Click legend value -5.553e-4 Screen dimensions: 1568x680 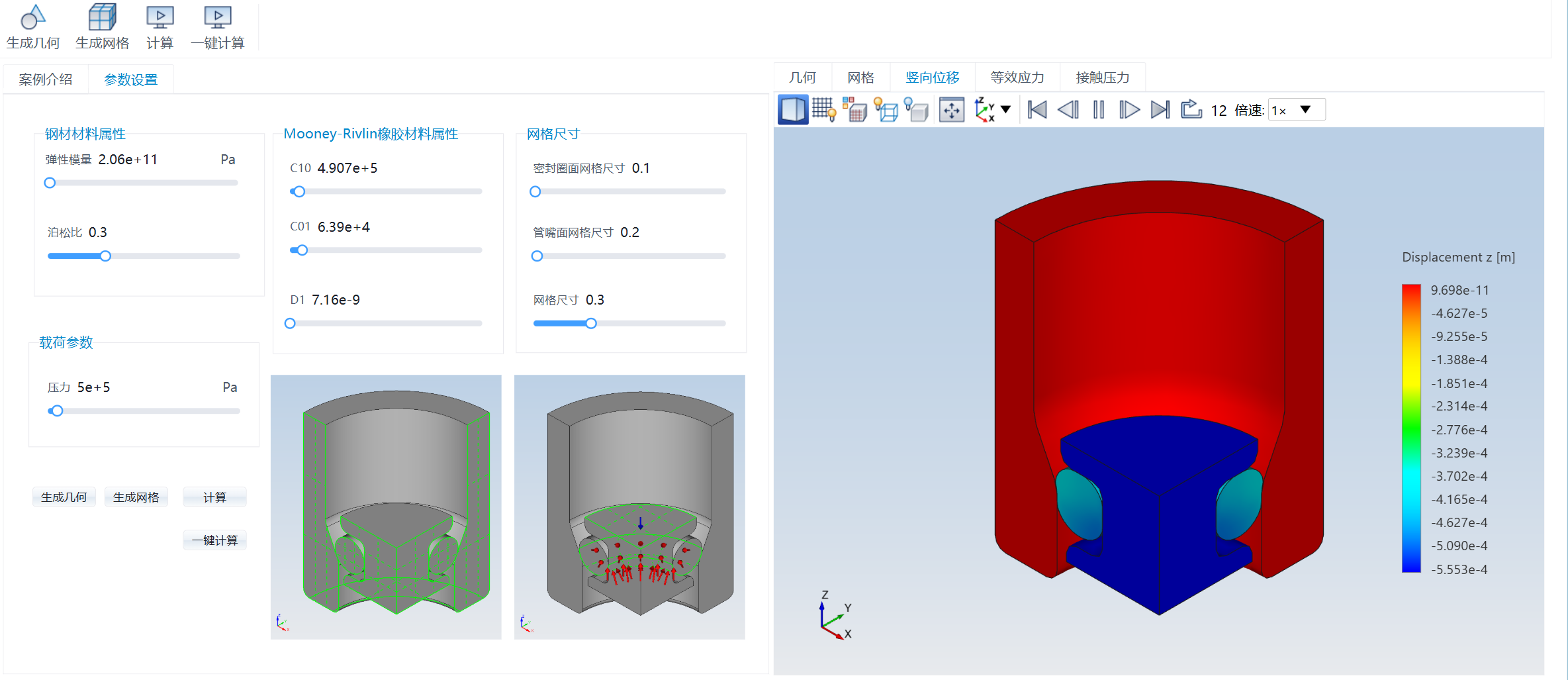click(1459, 569)
